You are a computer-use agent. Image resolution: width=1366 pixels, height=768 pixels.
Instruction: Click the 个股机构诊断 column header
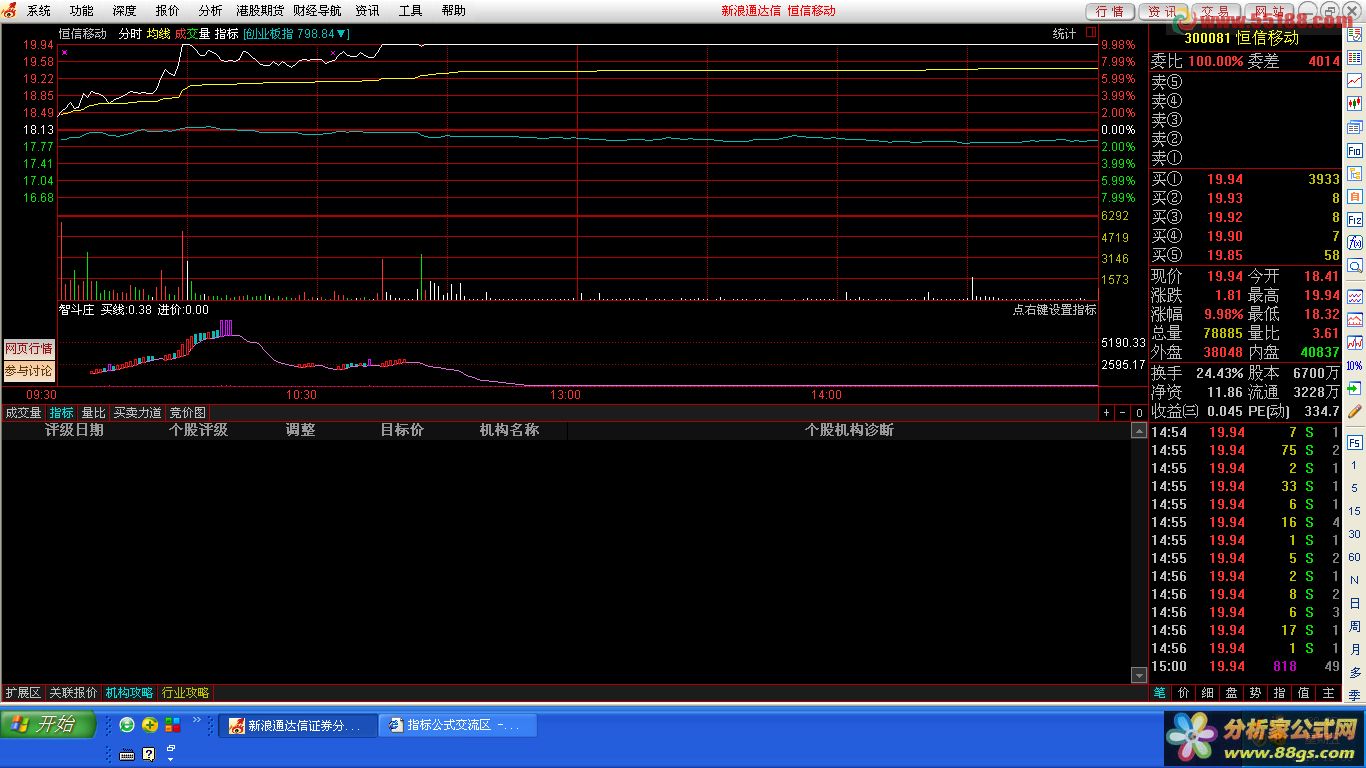point(849,430)
